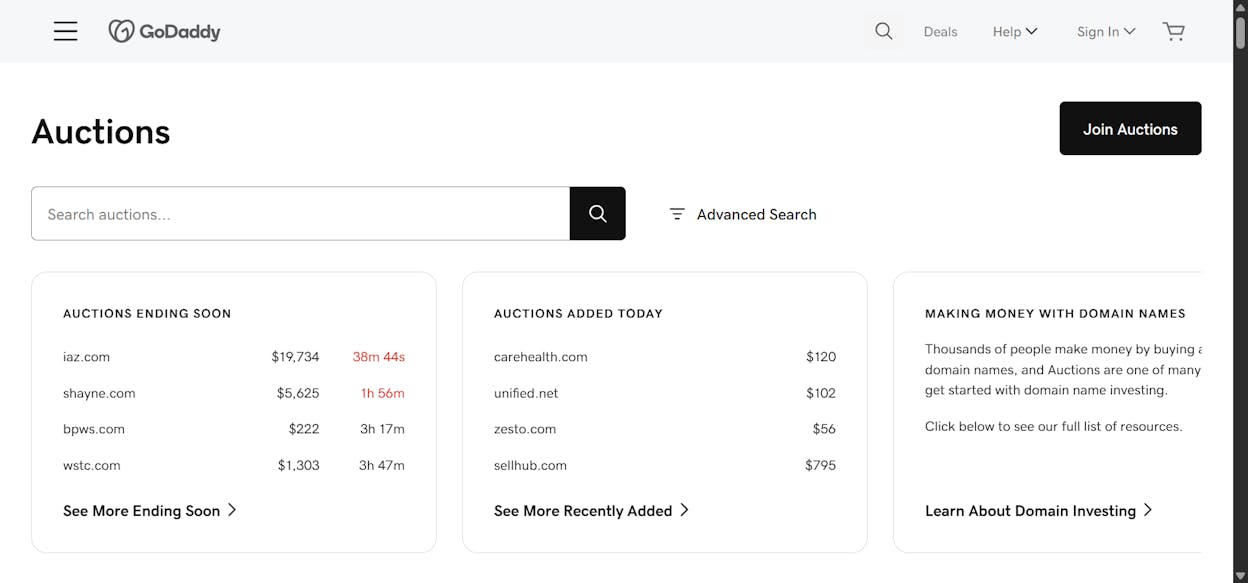
Task: Open the bpws.com auction
Action: coord(94,429)
